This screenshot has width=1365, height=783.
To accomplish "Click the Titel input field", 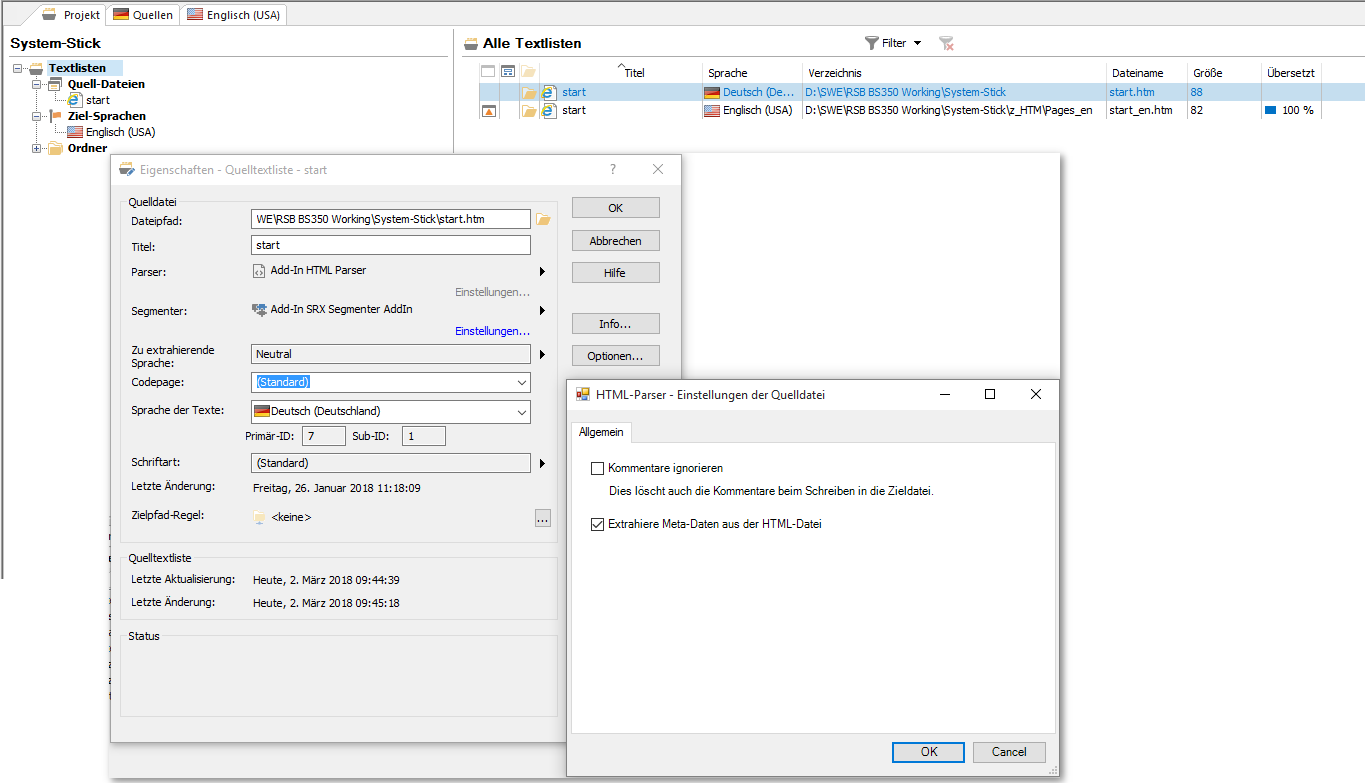I will coord(390,245).
